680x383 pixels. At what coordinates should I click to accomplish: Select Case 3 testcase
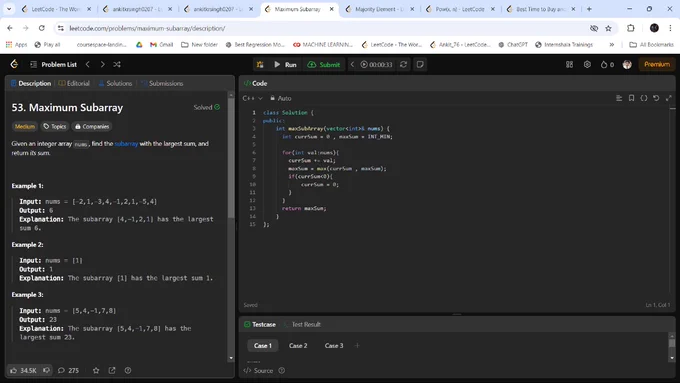click(334, 346)
